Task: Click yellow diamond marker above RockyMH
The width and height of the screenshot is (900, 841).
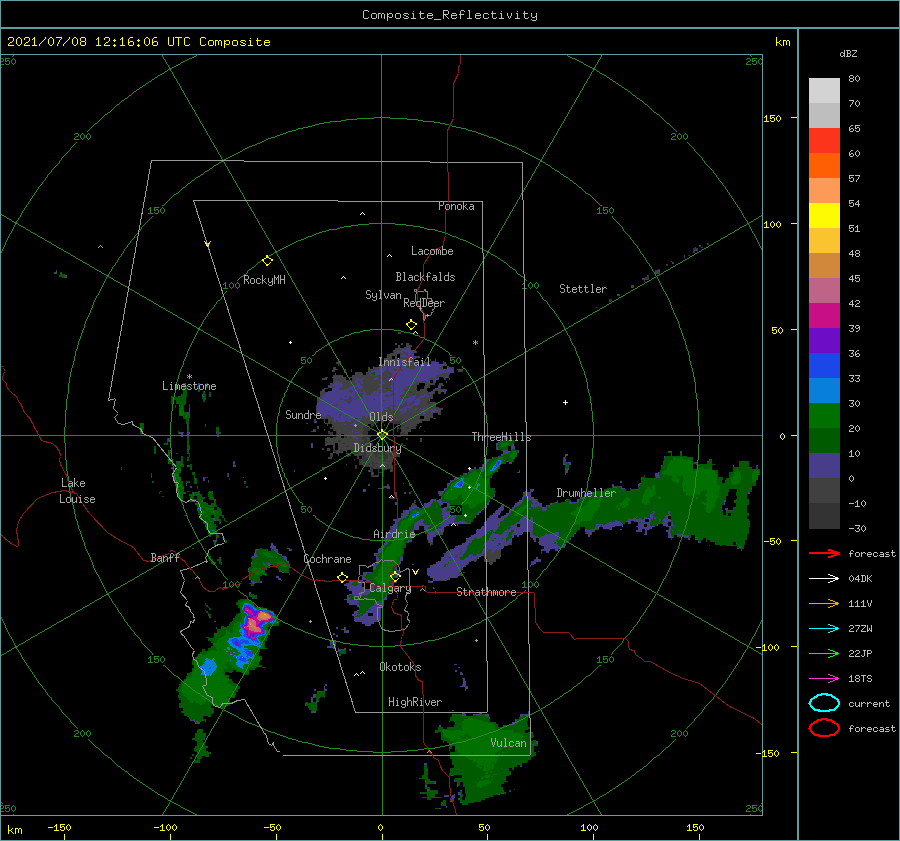Action: tap(267, 261)
